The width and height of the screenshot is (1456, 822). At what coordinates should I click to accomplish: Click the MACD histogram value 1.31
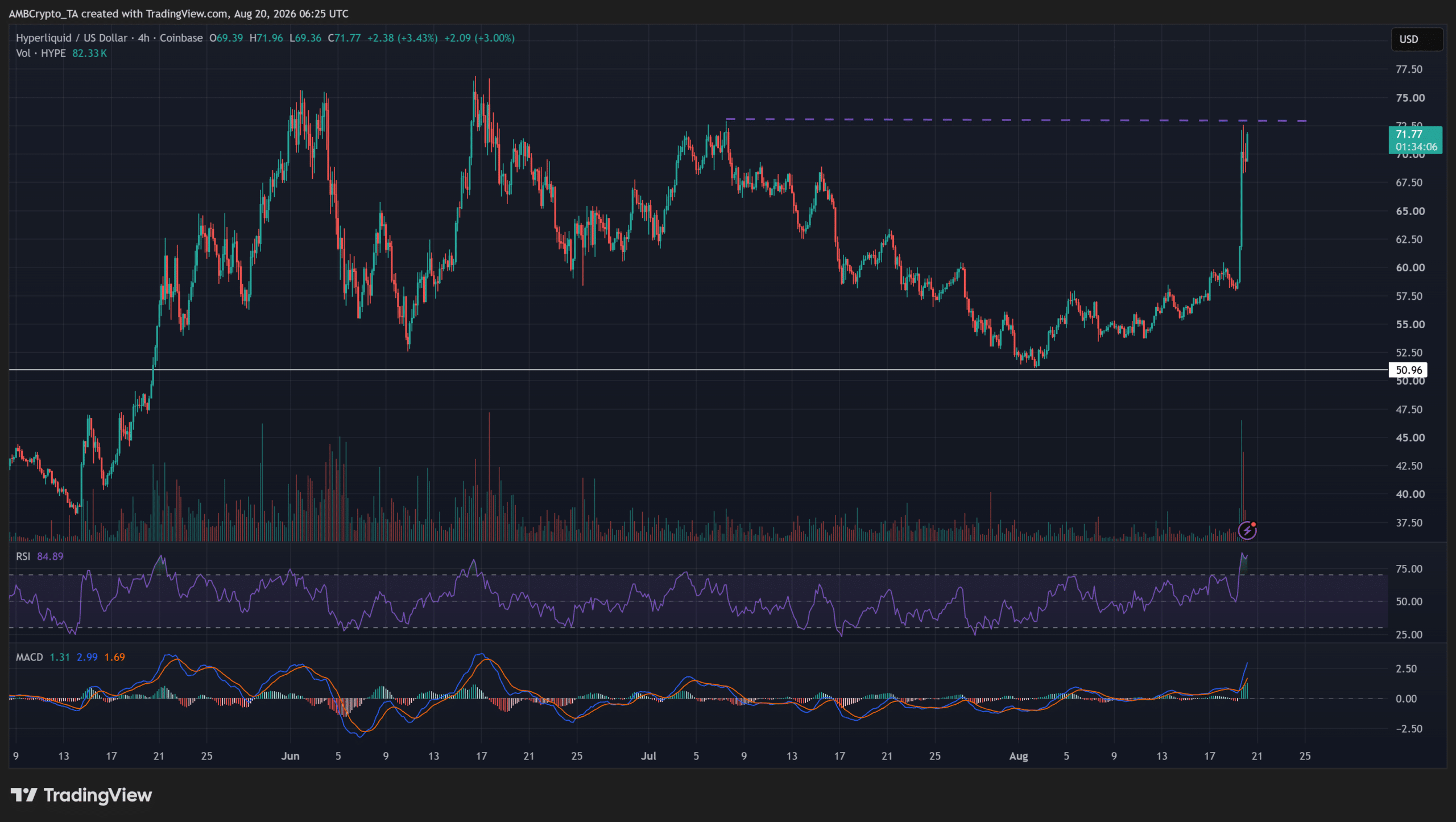(x=60, y=657)
